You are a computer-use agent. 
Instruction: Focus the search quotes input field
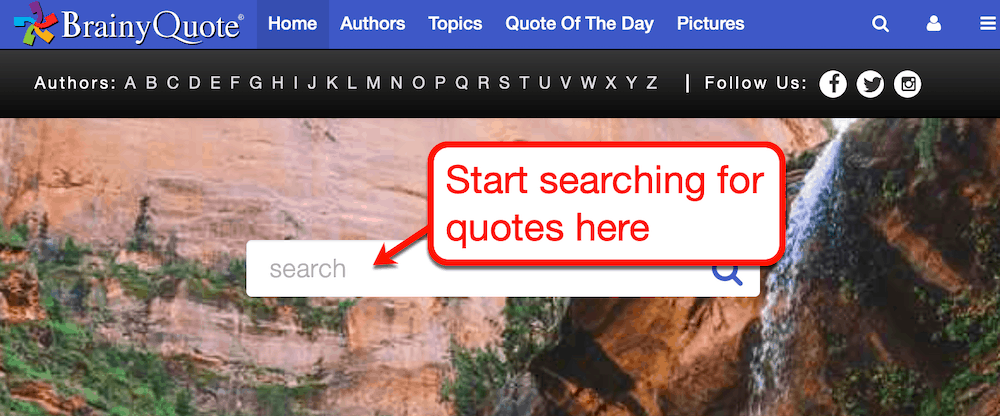[x=503, y=269]
